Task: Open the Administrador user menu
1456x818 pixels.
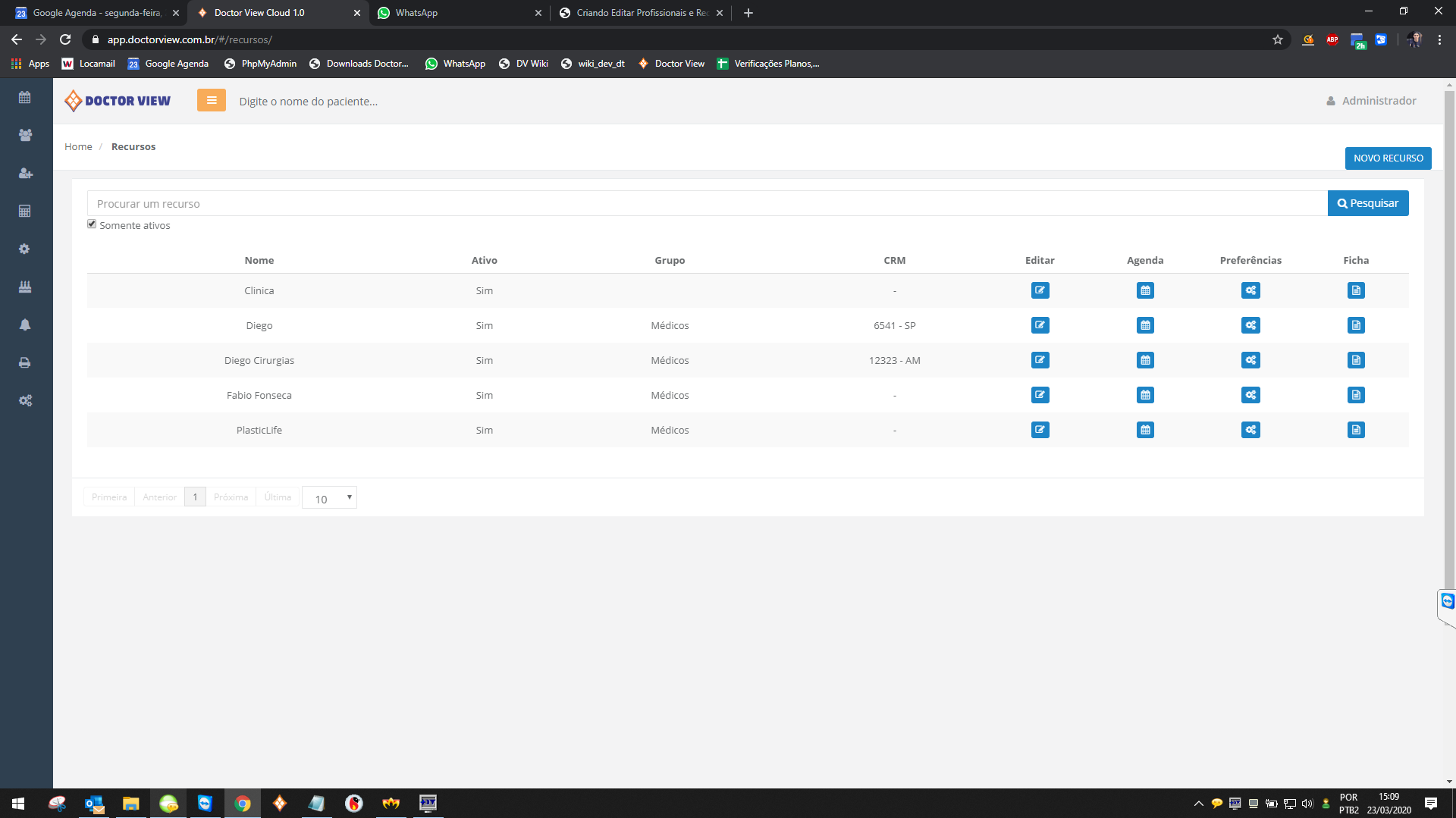Action: tap(1371, 101)
